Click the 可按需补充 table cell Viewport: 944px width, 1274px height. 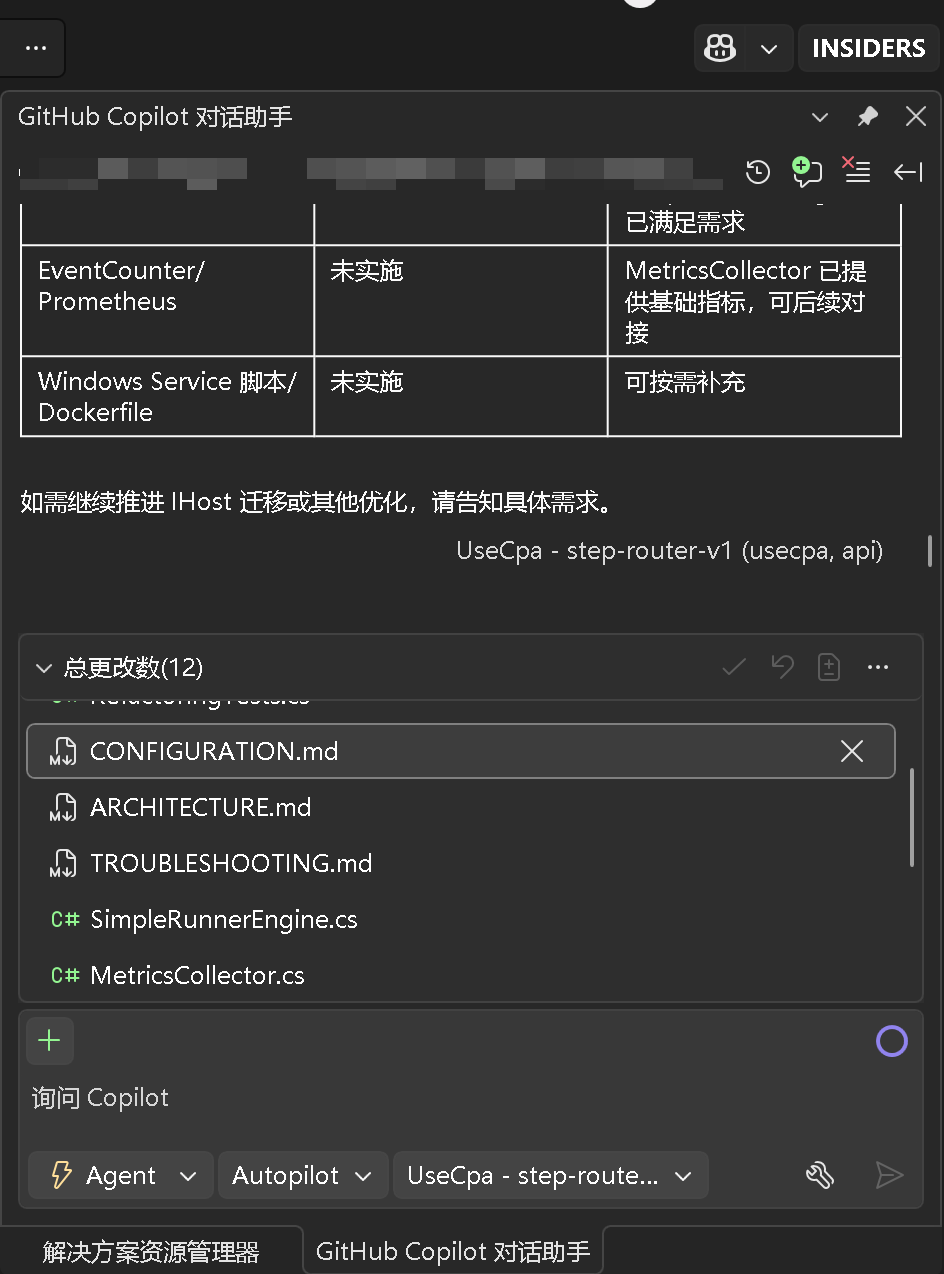click(754, 396)
